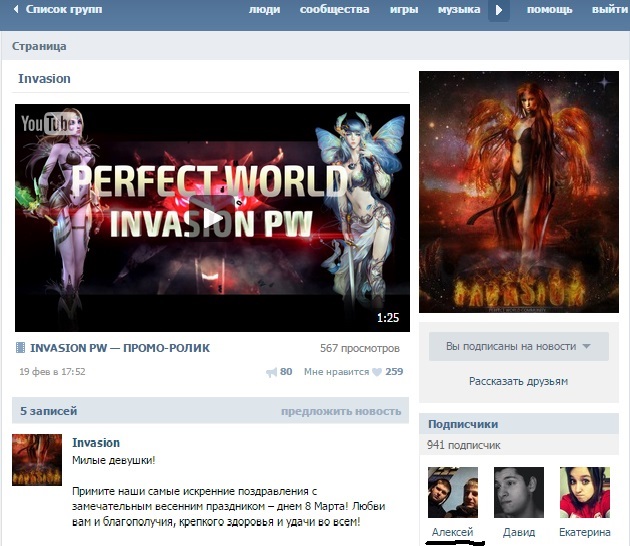The width and height of the screenshot is (630, 546).
Task: Click the Давид name link
Action: (519, 532)
